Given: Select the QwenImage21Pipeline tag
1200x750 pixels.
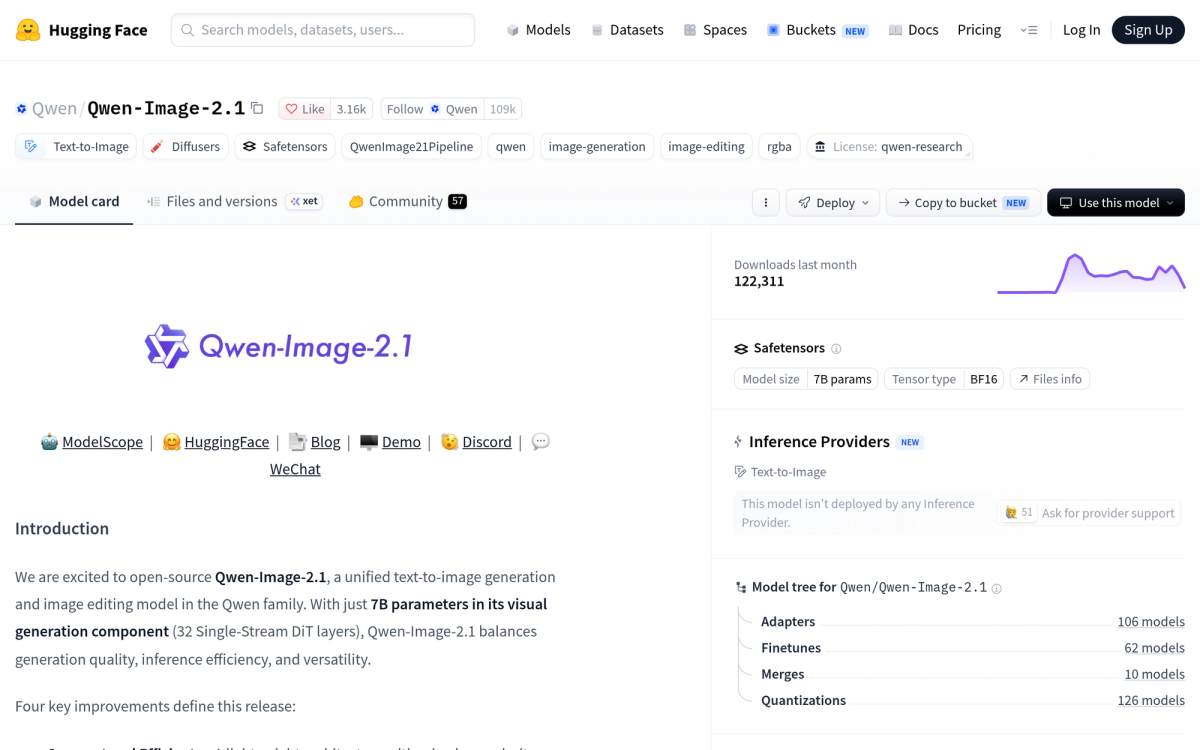Looking at the screenshot, I should [411, 146].
